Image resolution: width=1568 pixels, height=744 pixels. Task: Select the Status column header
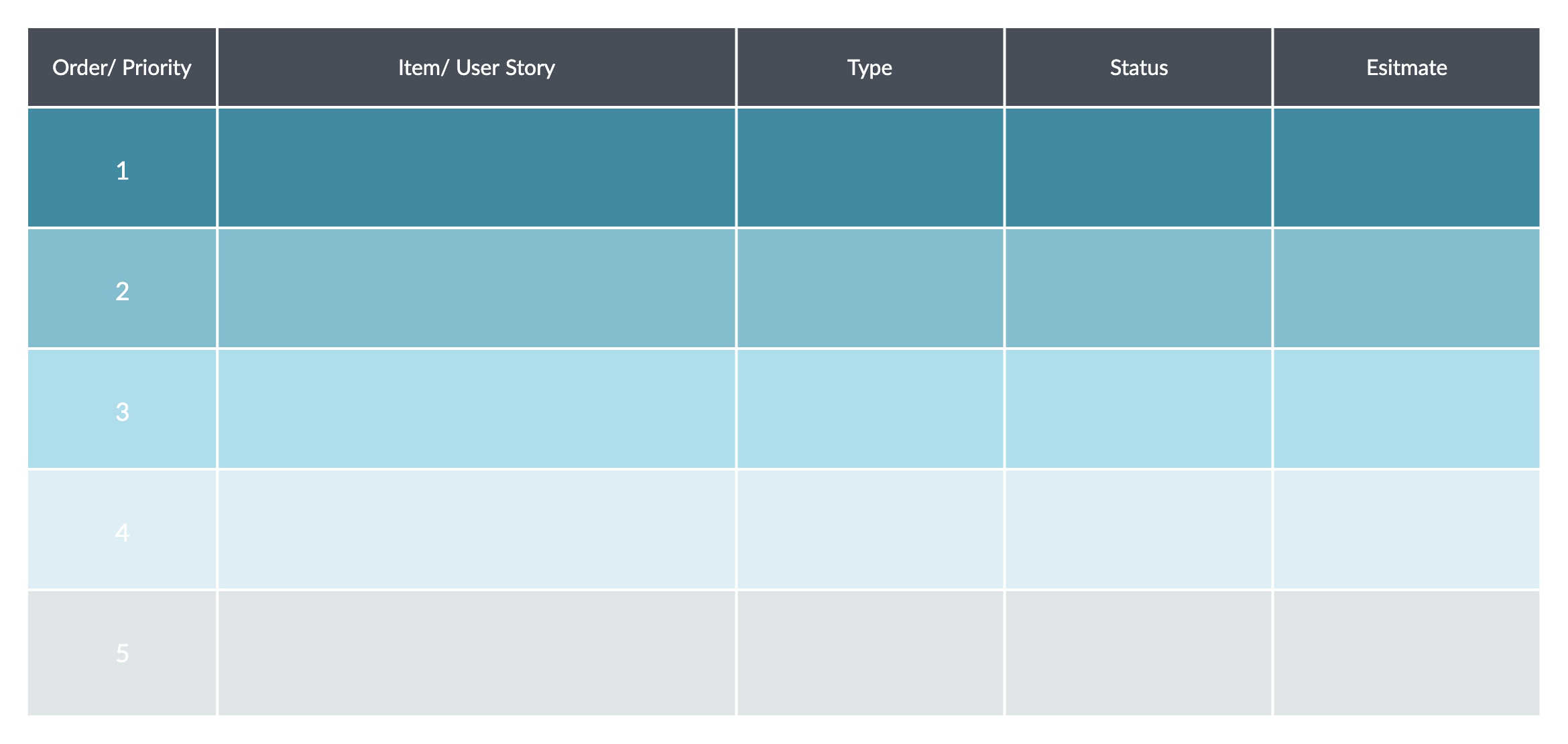tap(1138, 68)
